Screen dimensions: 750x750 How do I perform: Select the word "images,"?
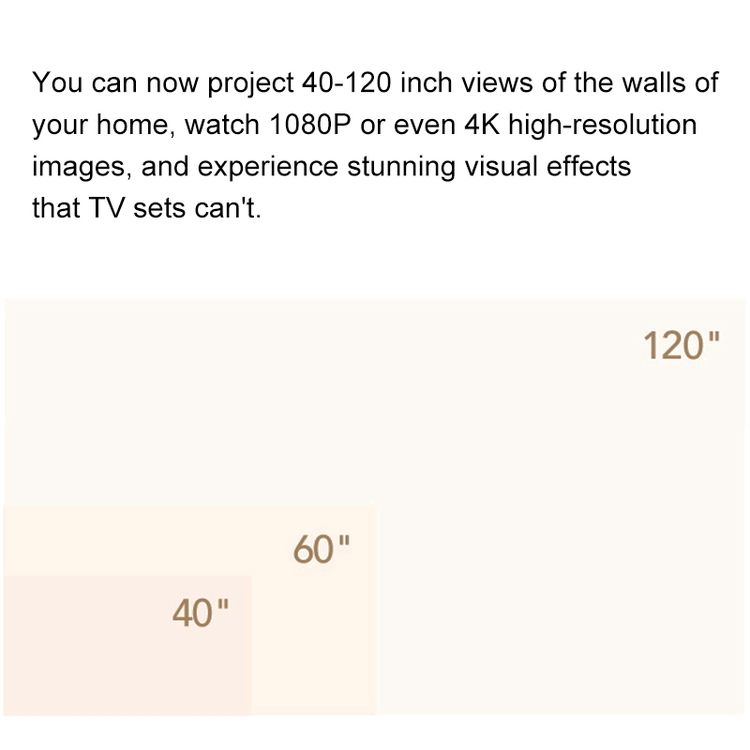point(82,168)
